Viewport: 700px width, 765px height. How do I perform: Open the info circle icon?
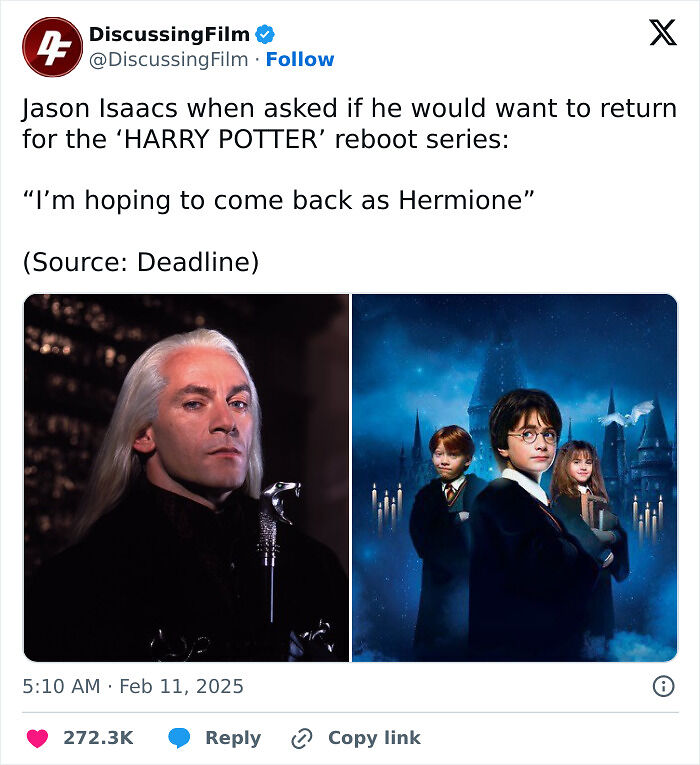coord(662,686)
